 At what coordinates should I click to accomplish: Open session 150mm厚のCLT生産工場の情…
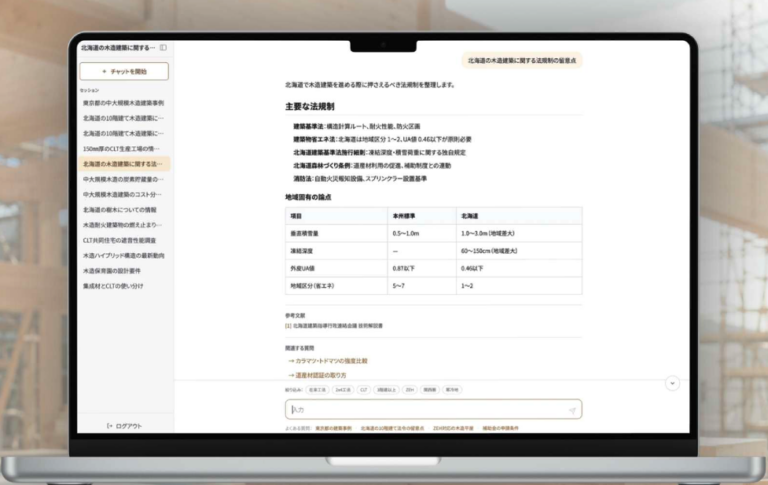point(123,148)
